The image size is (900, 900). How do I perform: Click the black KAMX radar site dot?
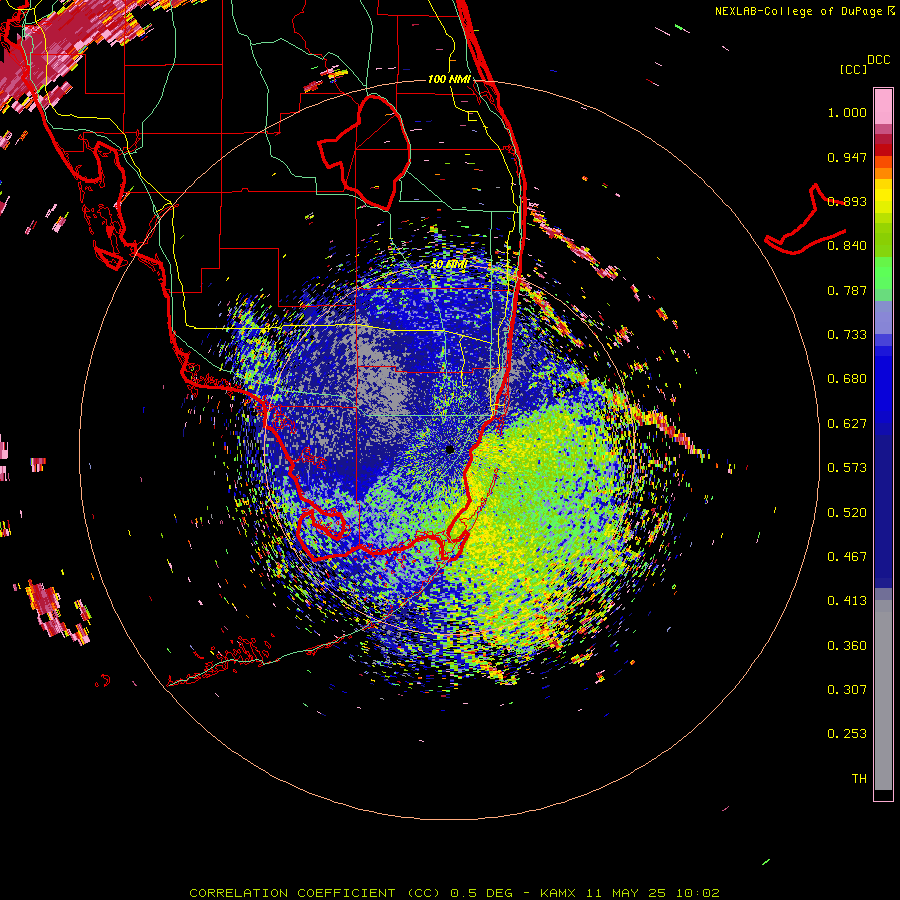450,449
